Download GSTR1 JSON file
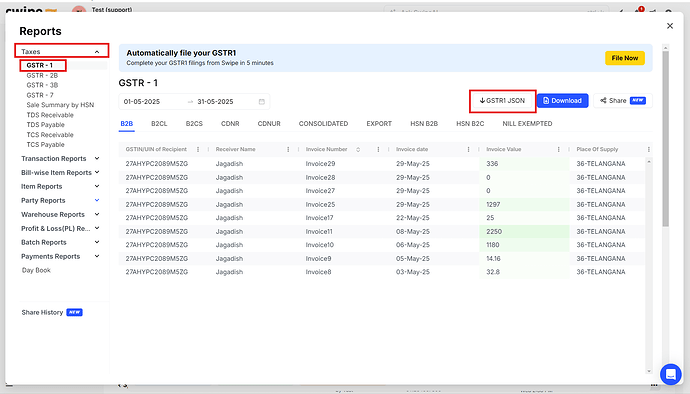The width and height of the screenshot is (690, 394). pyautogui.click(x=503, y=101)
